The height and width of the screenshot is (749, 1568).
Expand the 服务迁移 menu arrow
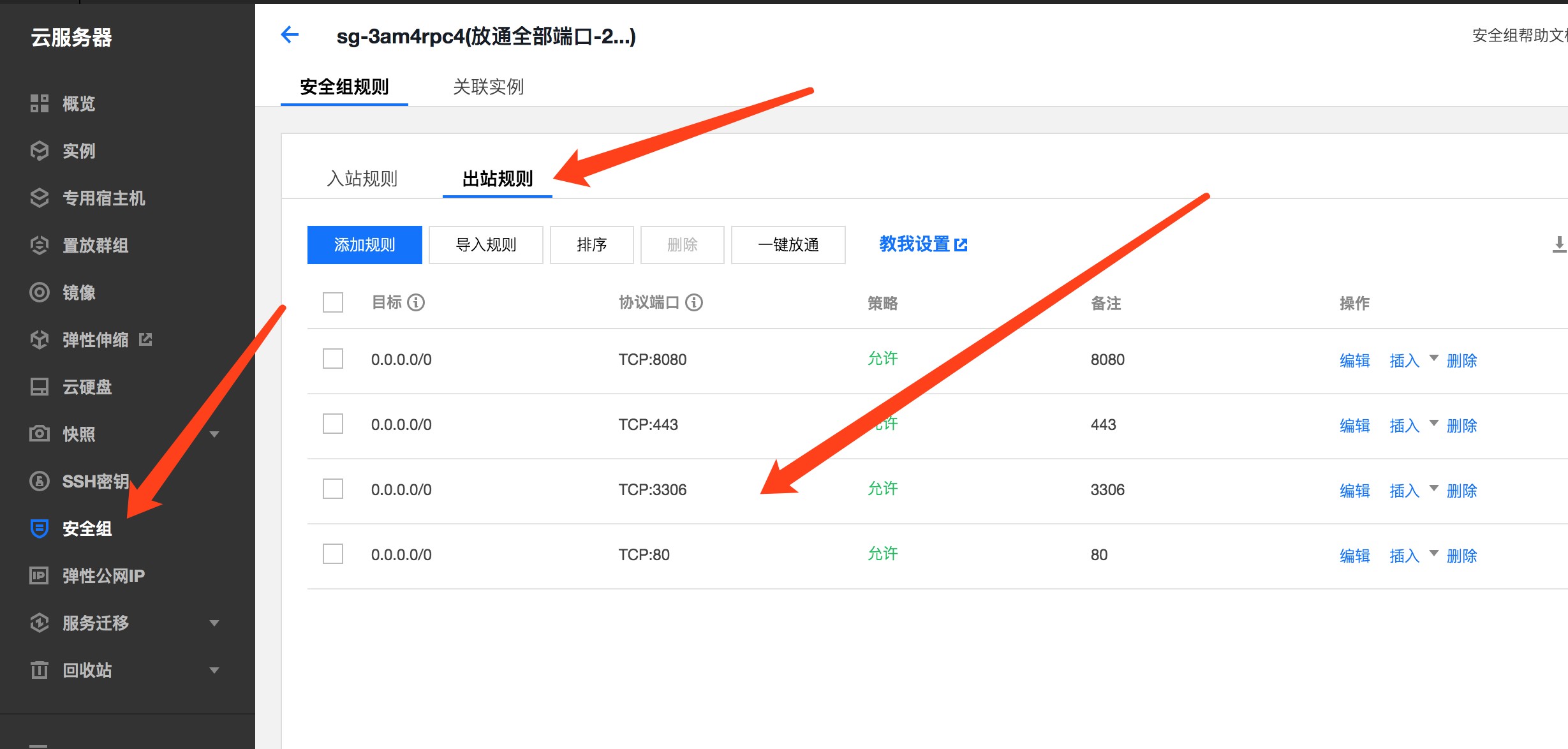(214, 623)
